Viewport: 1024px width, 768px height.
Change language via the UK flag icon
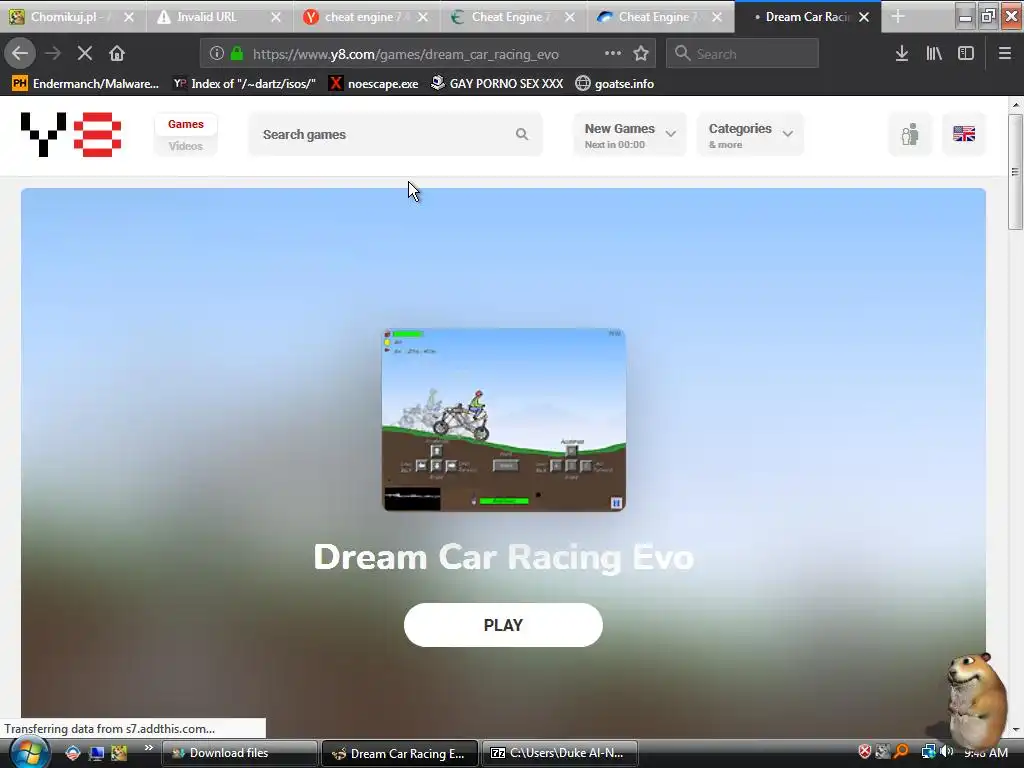point(964,135)
